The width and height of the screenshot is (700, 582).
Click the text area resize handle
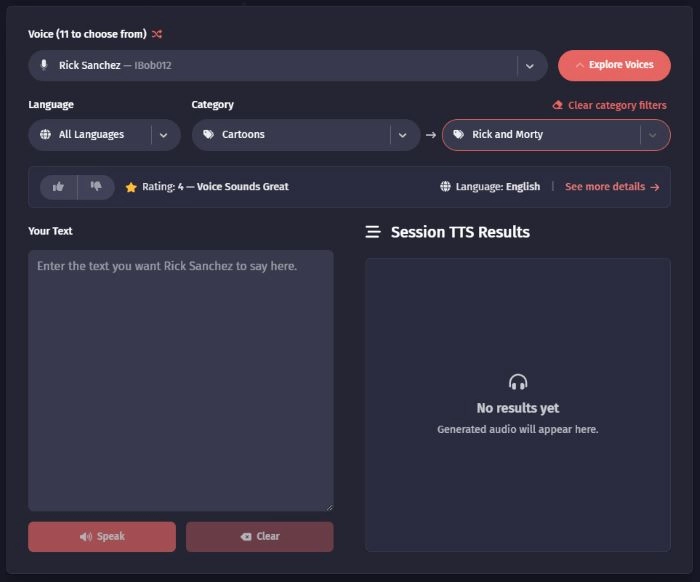pos(329,507)
